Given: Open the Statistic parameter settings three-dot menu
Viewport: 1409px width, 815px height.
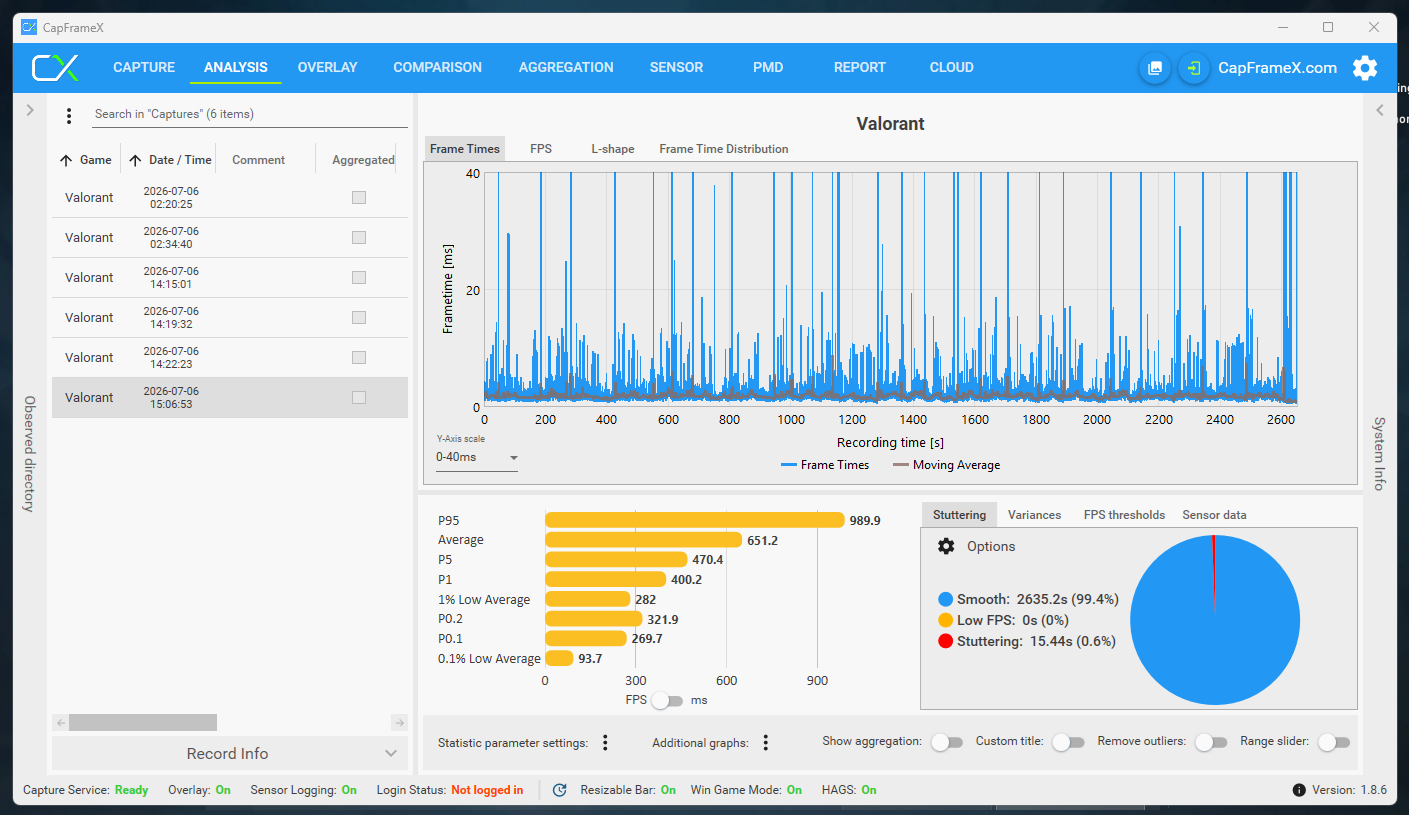Looking at the screenshot, I should [x=605, y=742].
